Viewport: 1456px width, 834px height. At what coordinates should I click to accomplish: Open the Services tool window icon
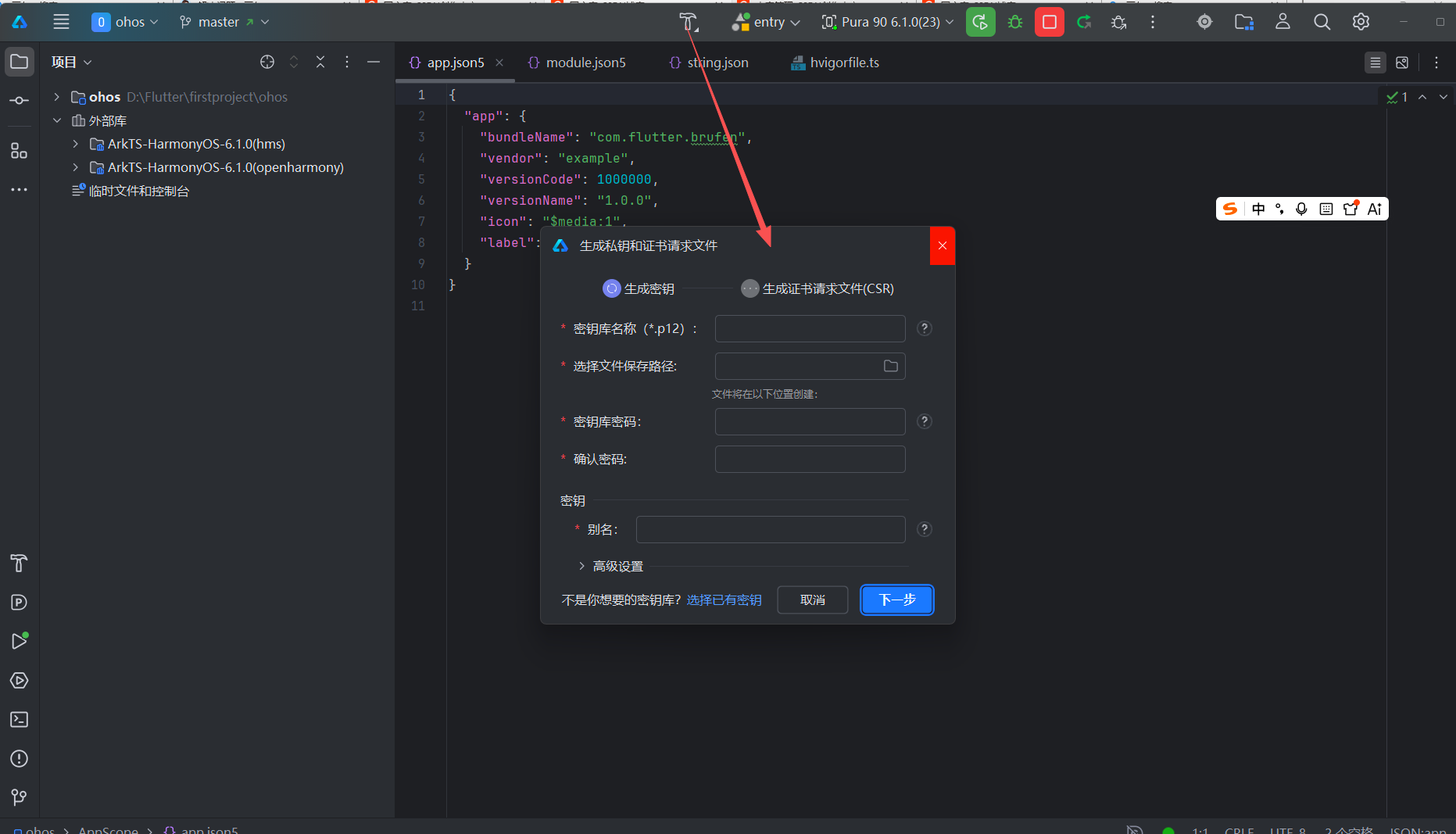click(20, 680)
